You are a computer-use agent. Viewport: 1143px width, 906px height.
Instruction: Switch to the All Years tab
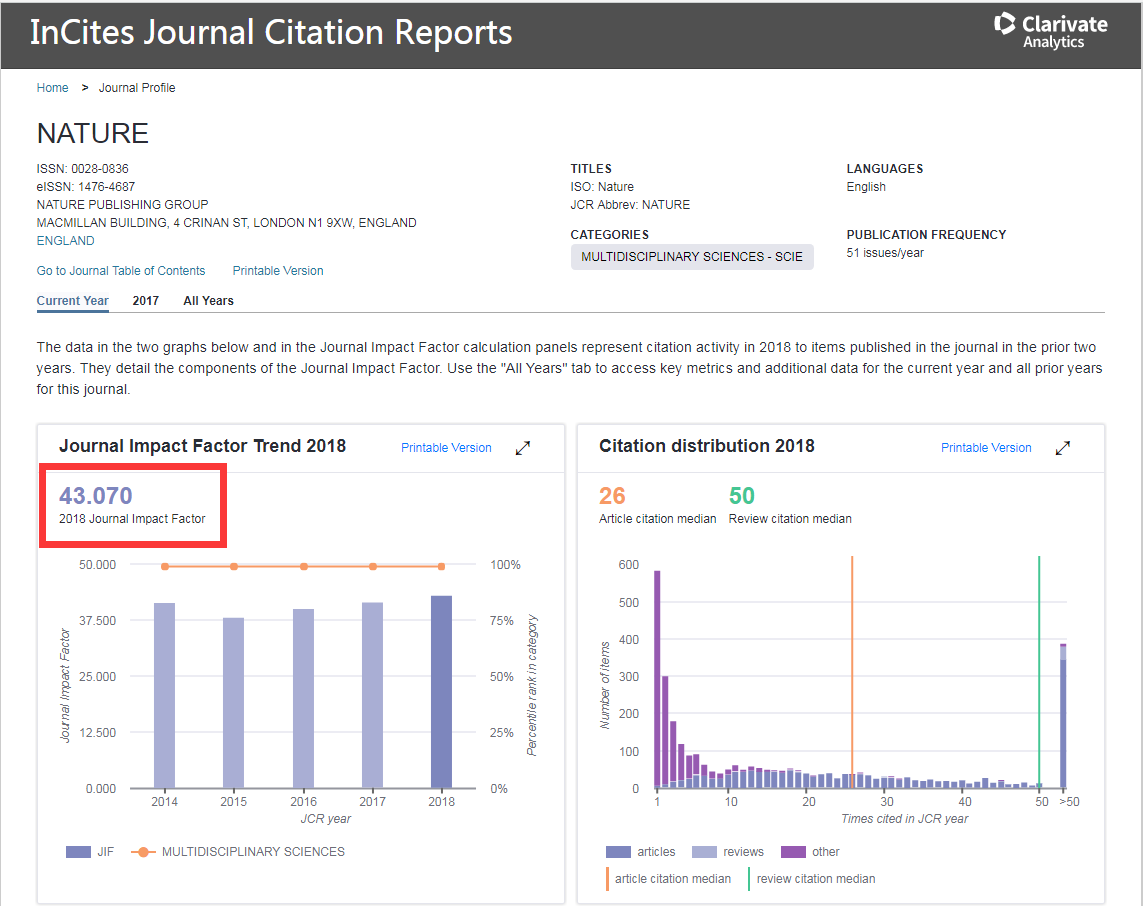[x=208, y=300]
